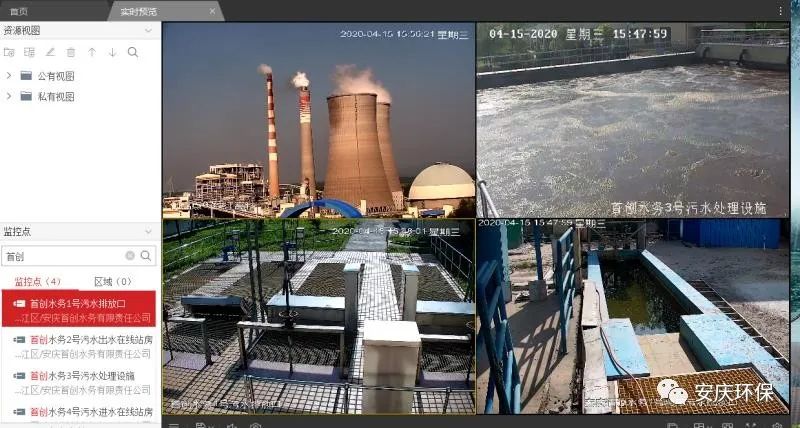Click the 监控点 panel header

tap(80, 232)
